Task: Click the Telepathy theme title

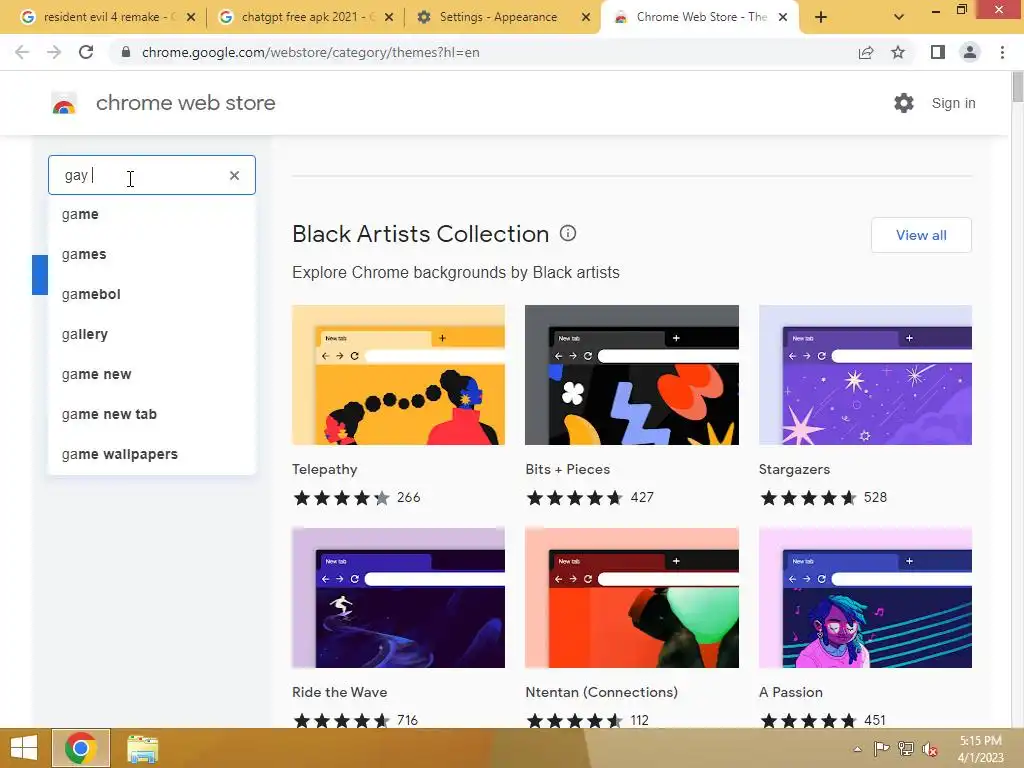Action: click(325, 470)
